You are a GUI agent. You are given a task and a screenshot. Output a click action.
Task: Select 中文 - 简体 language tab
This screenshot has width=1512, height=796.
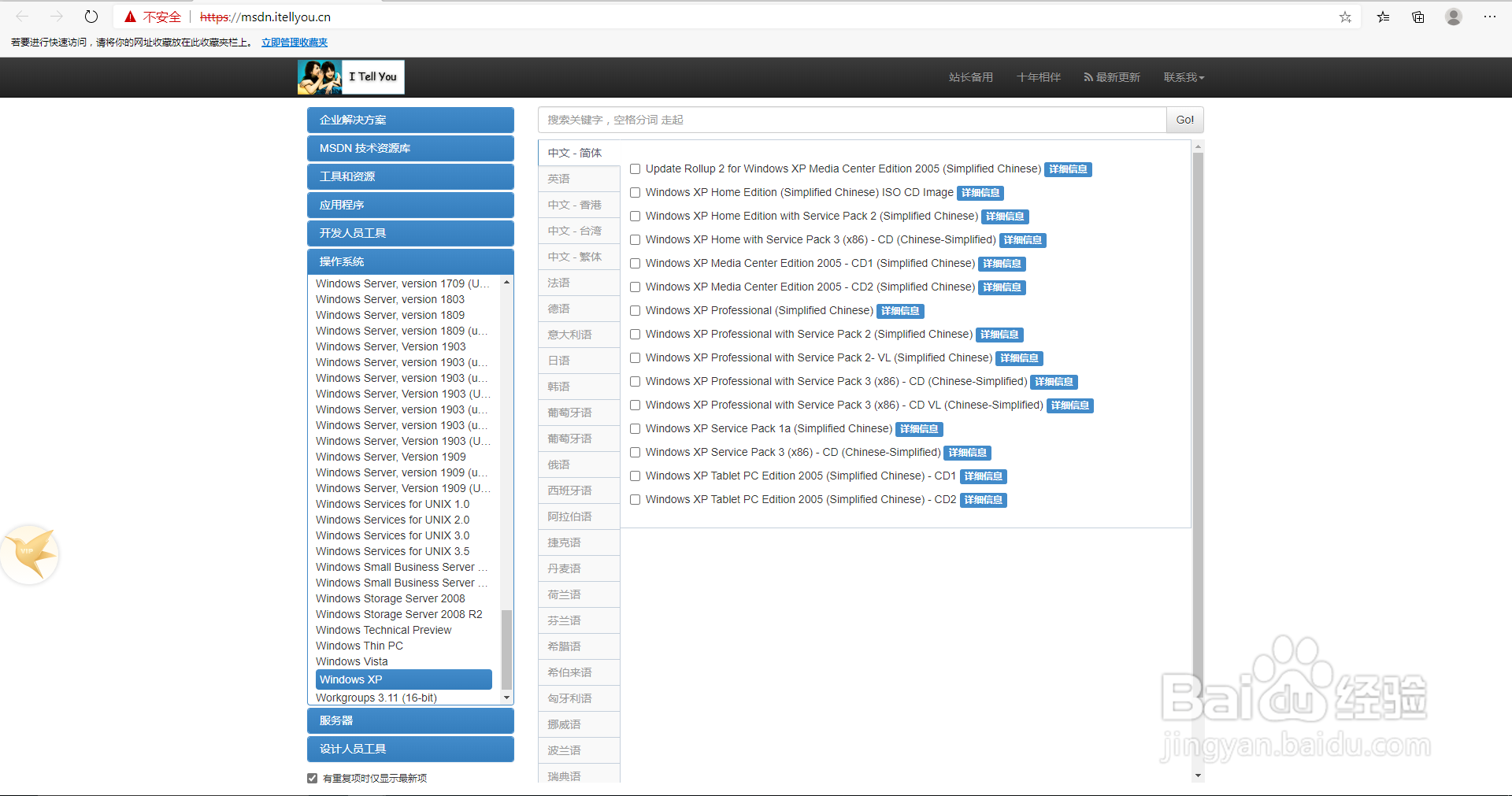579,153
